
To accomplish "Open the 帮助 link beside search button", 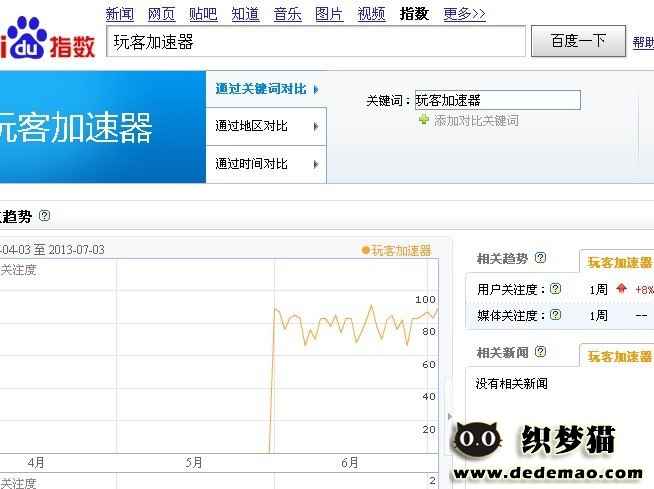I will pyautogui.click(x=643, y=42).
